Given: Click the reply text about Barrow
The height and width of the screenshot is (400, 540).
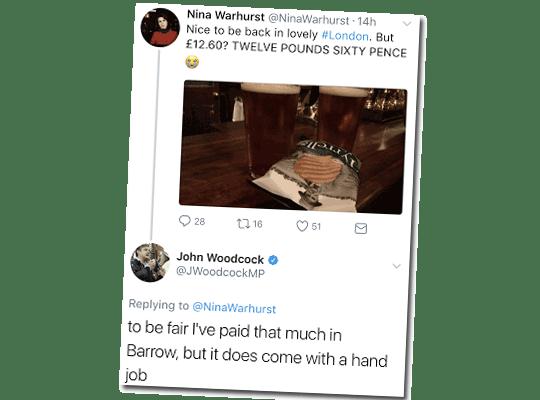Looking at the screenshot, I should point(257,351).
